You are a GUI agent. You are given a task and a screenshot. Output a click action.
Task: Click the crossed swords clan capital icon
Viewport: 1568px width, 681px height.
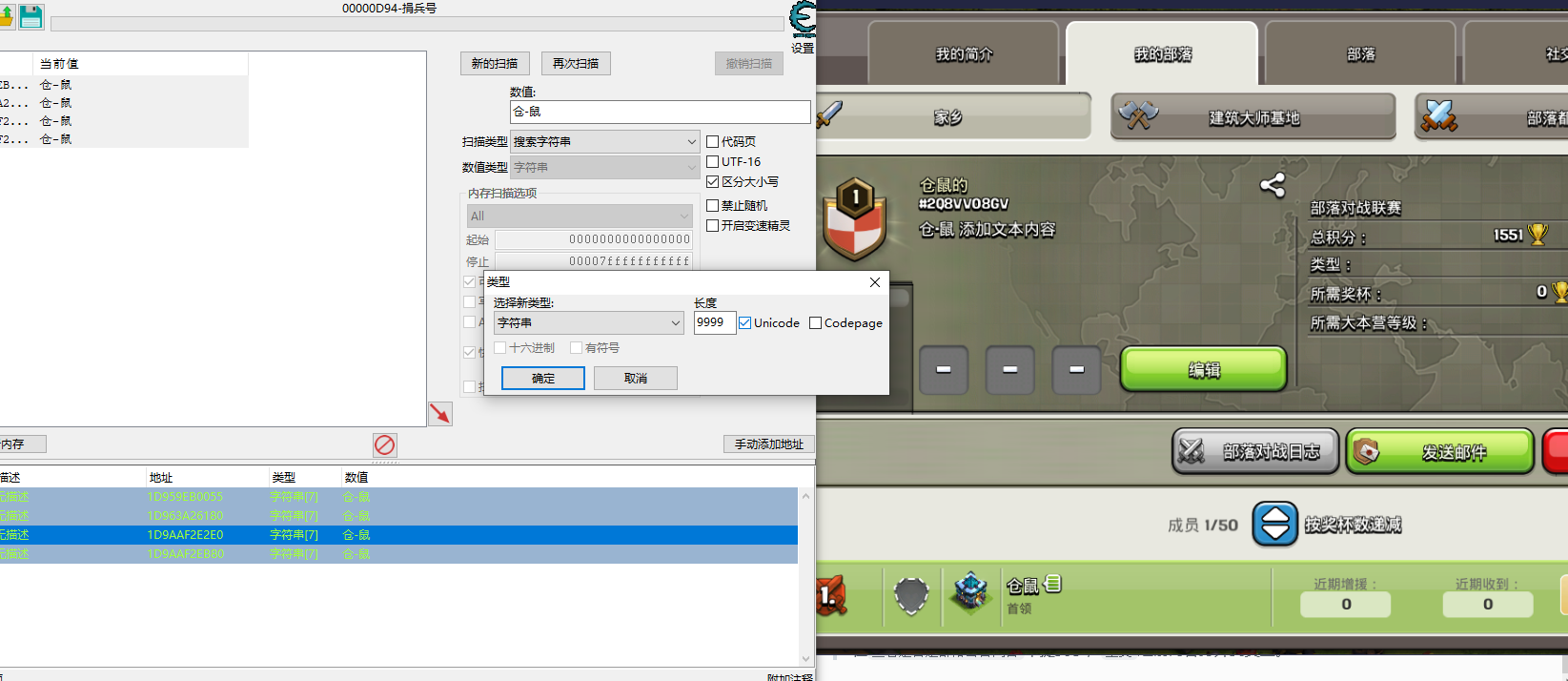1438,116
